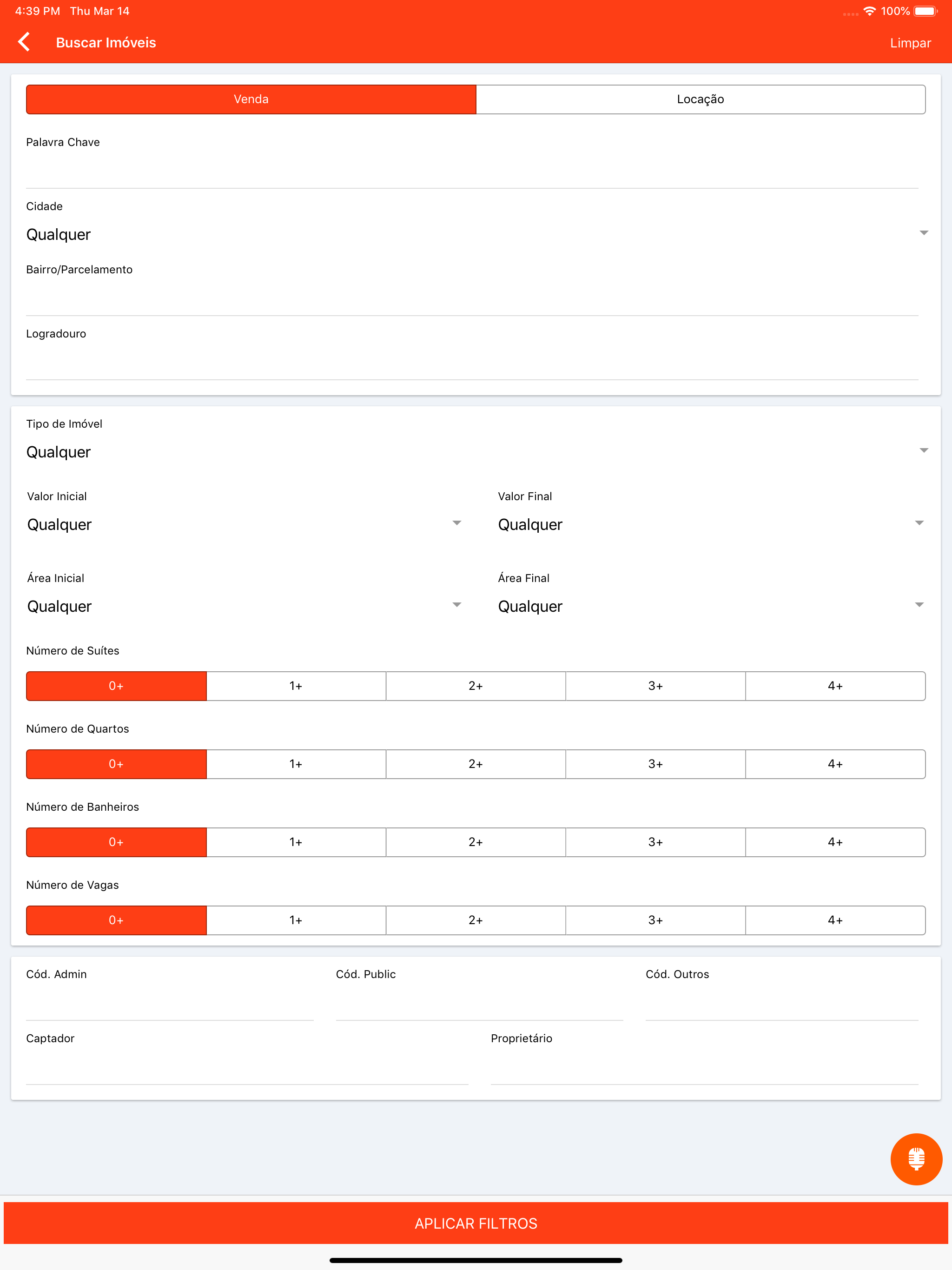Focus the Cód. Admin input field
Screen dimensions: 952x1270
pyautogui.click(x=170, y=1004)
